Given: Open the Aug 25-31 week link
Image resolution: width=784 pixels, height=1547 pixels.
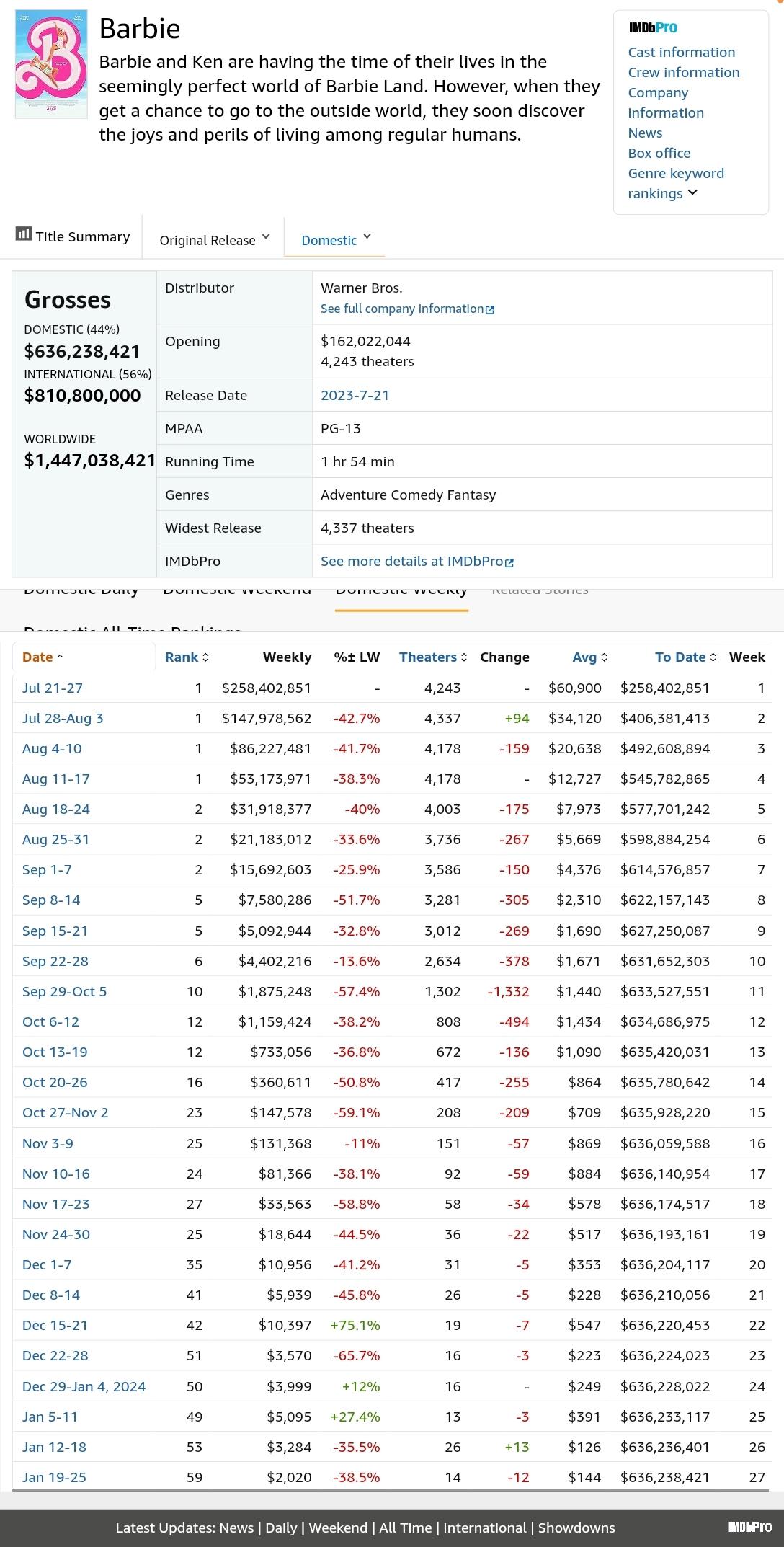Looking at the screenshot, I should click(x=56, y=839).
